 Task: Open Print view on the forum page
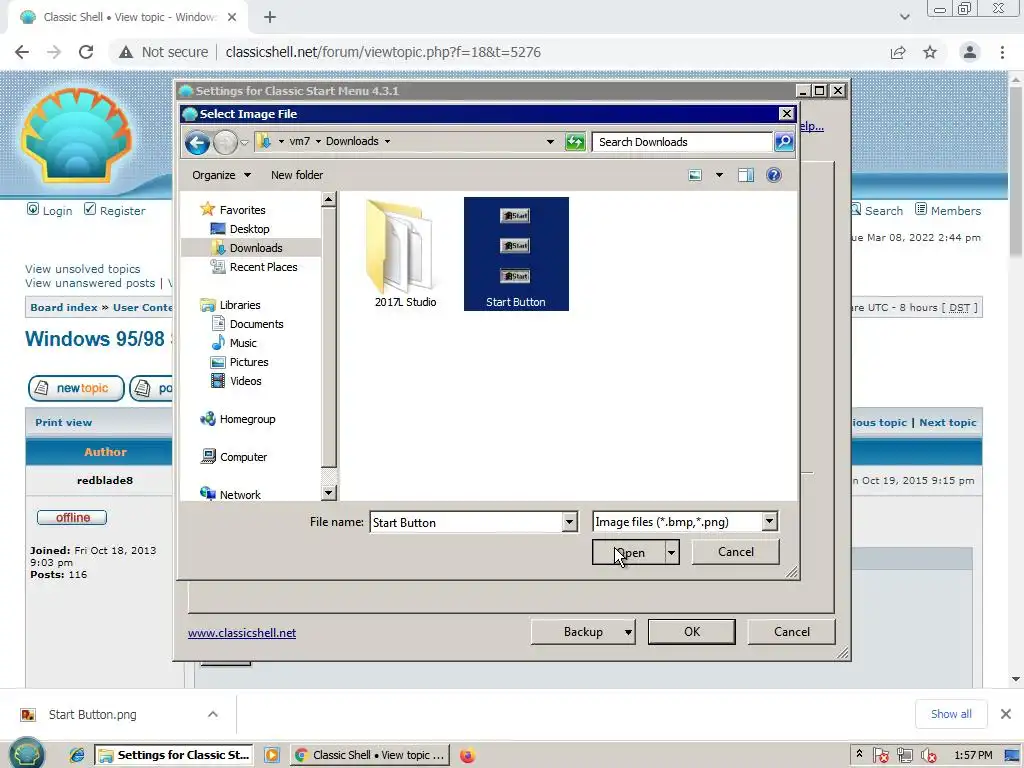coord(63,423)
